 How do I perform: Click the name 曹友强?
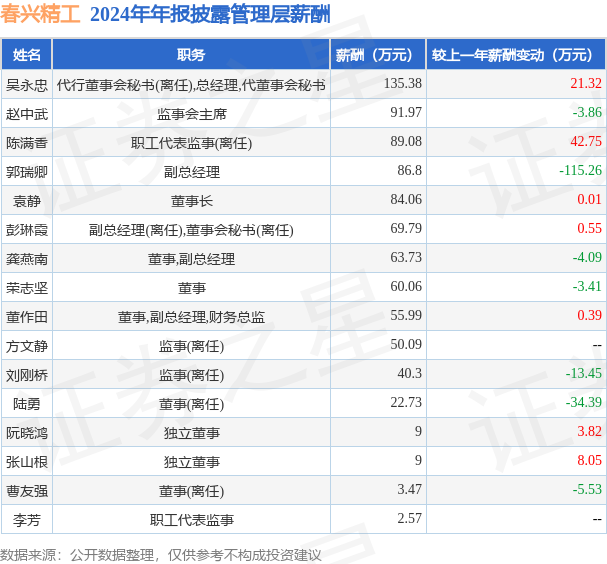[x=27, y=491]
